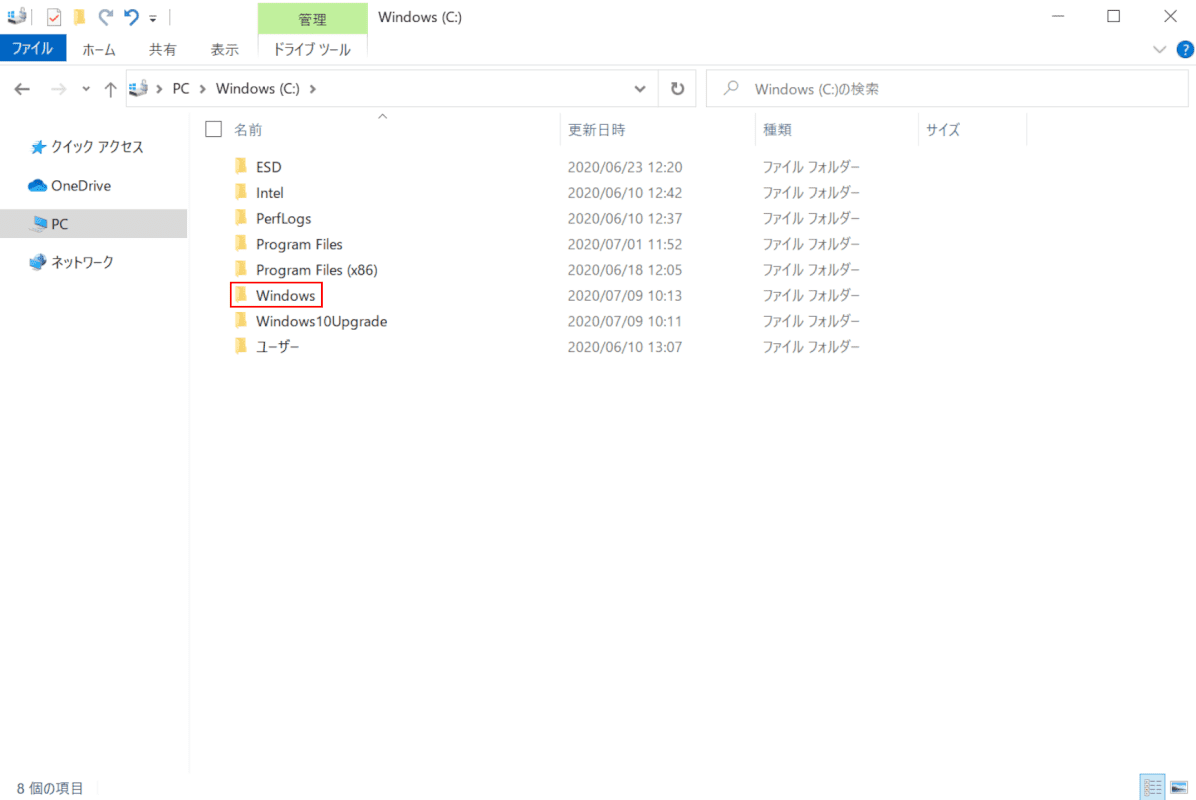Select the PerfLogs folder name
Image resolution: width=1196 pixels, height=800 pixels.
(x=284, y=219)
